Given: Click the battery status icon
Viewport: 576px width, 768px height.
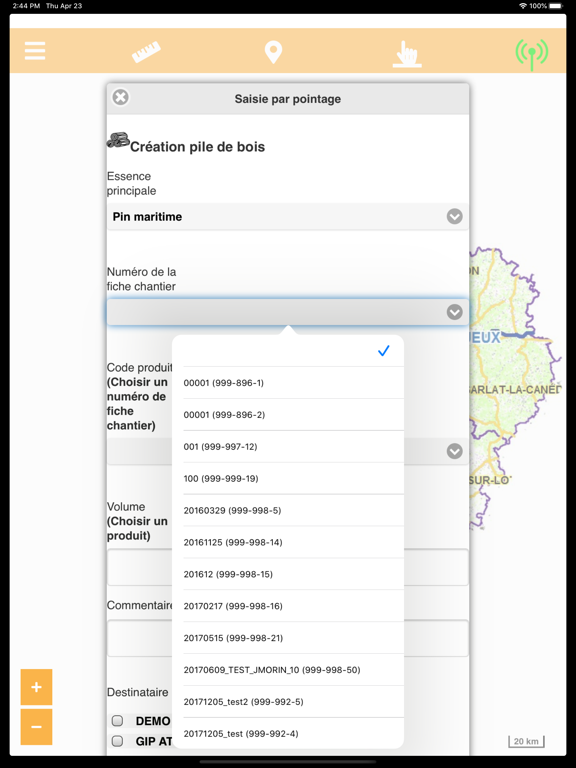Looking at the screenshot, I should tap(556, 6).
